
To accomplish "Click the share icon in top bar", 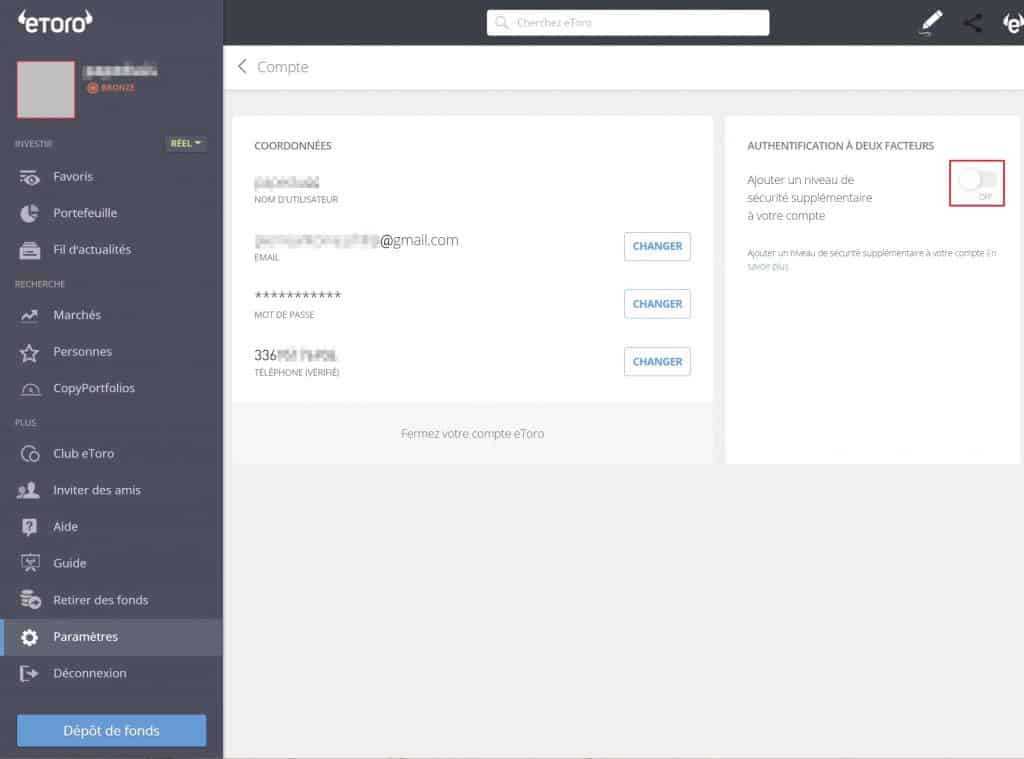I will click(971, 22).
